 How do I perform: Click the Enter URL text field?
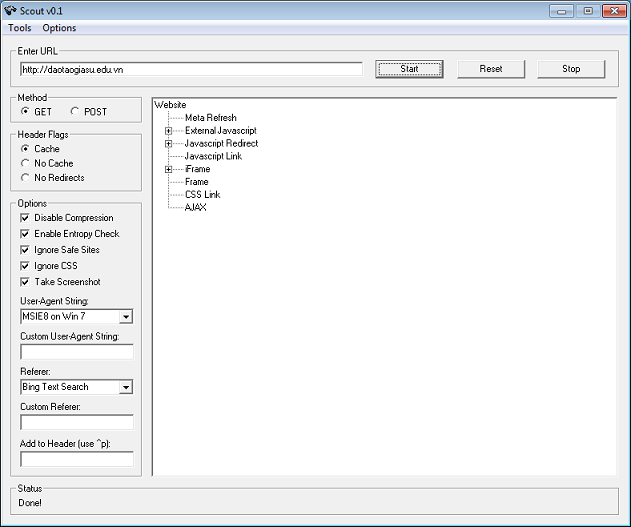click(x=190, y=70)
